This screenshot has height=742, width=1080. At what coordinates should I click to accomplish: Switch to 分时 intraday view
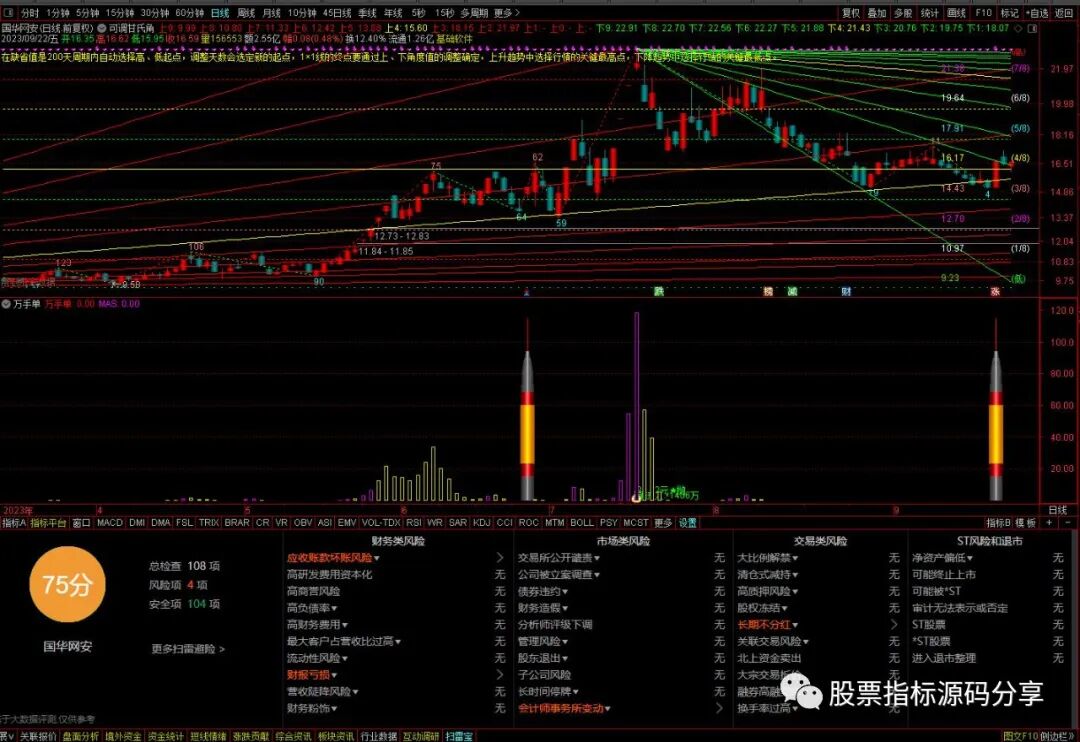30,13
